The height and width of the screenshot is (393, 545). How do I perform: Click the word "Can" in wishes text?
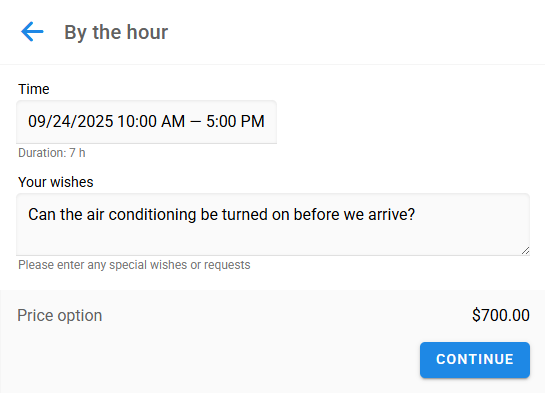click(x=42, y=214)
